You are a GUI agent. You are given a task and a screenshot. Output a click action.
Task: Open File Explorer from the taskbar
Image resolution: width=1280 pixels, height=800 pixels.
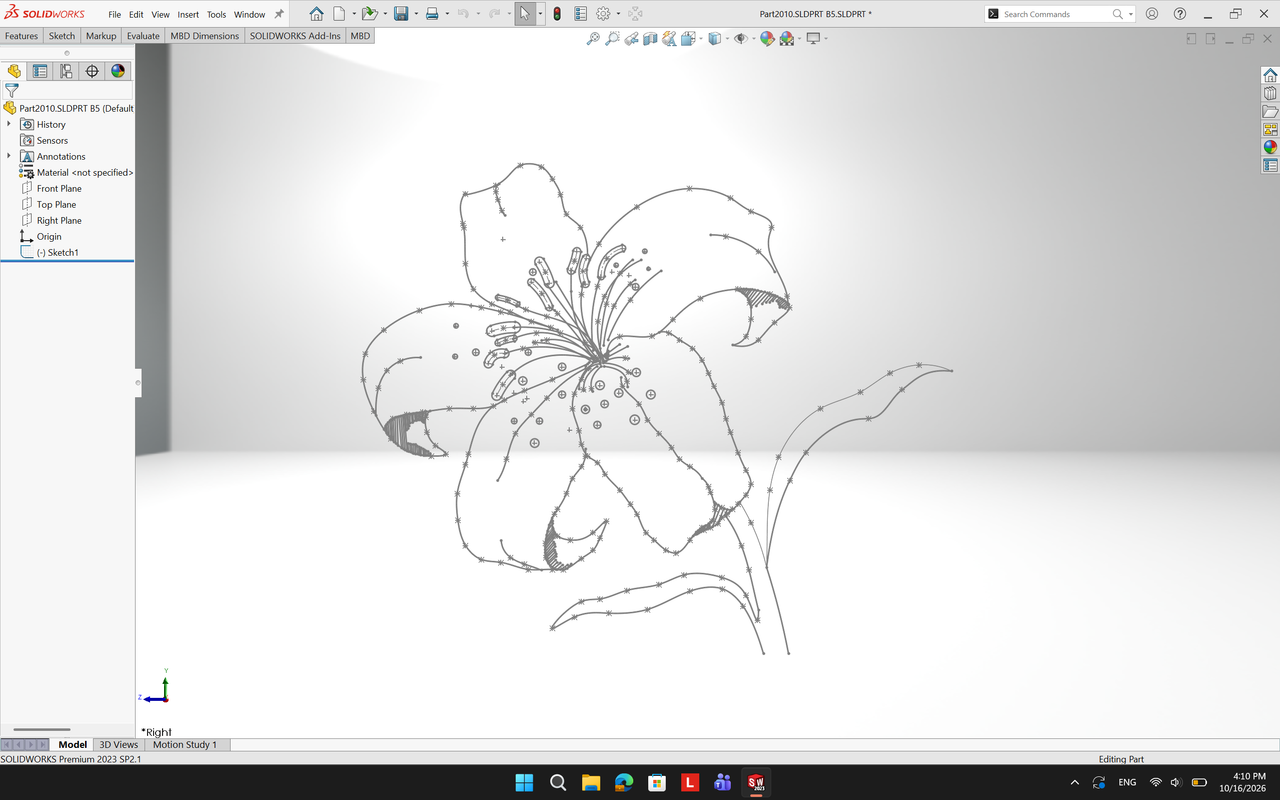(x=590, y=782)
